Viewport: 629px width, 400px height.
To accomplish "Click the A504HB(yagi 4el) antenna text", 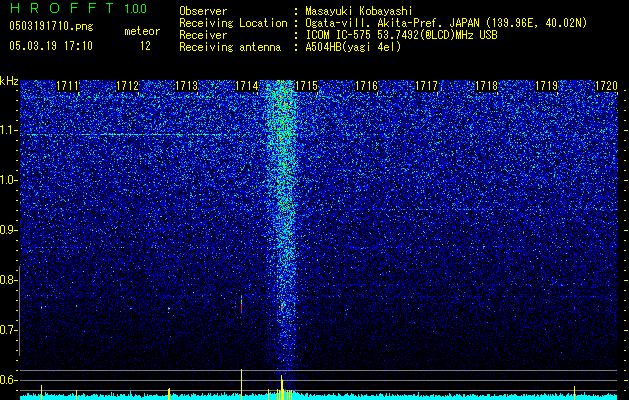I will click(x=353, y=47).
